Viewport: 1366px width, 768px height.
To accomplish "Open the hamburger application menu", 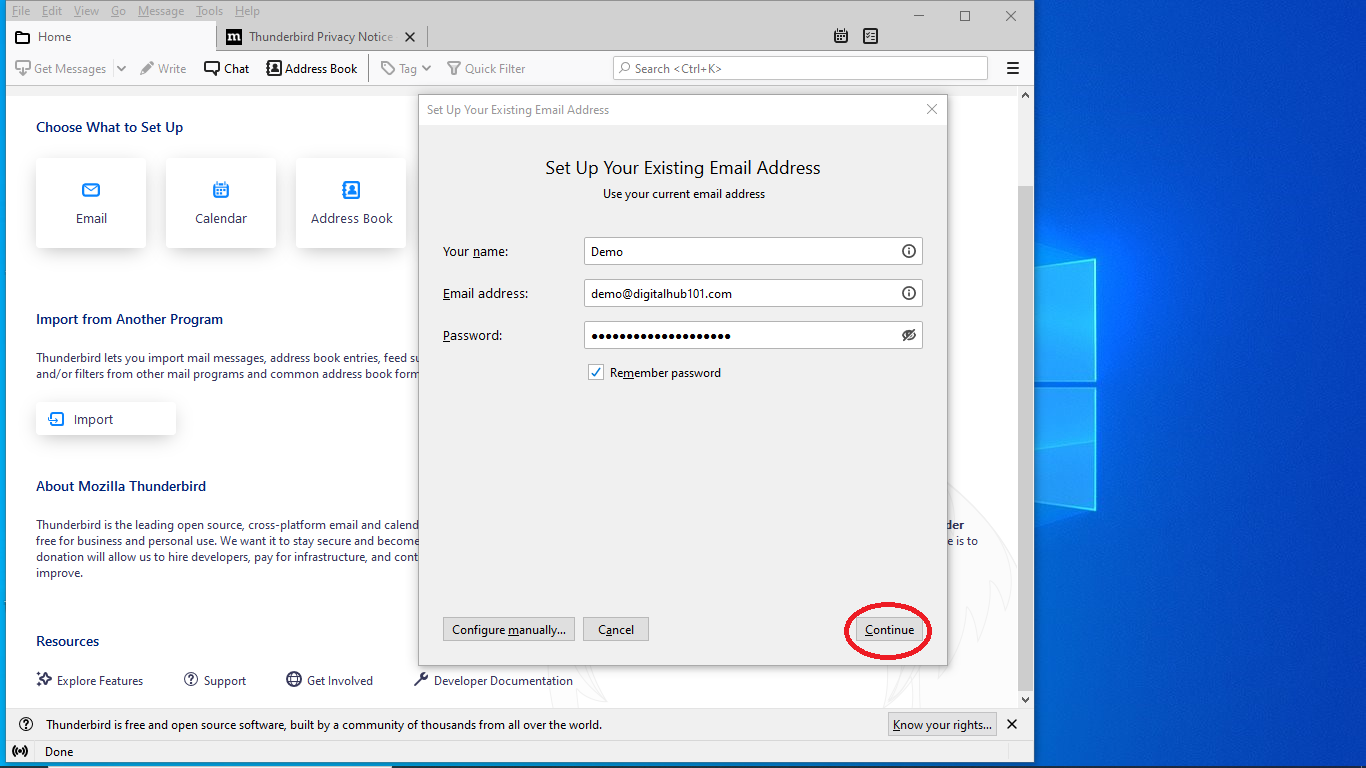I will click(x=1013, y=69).
